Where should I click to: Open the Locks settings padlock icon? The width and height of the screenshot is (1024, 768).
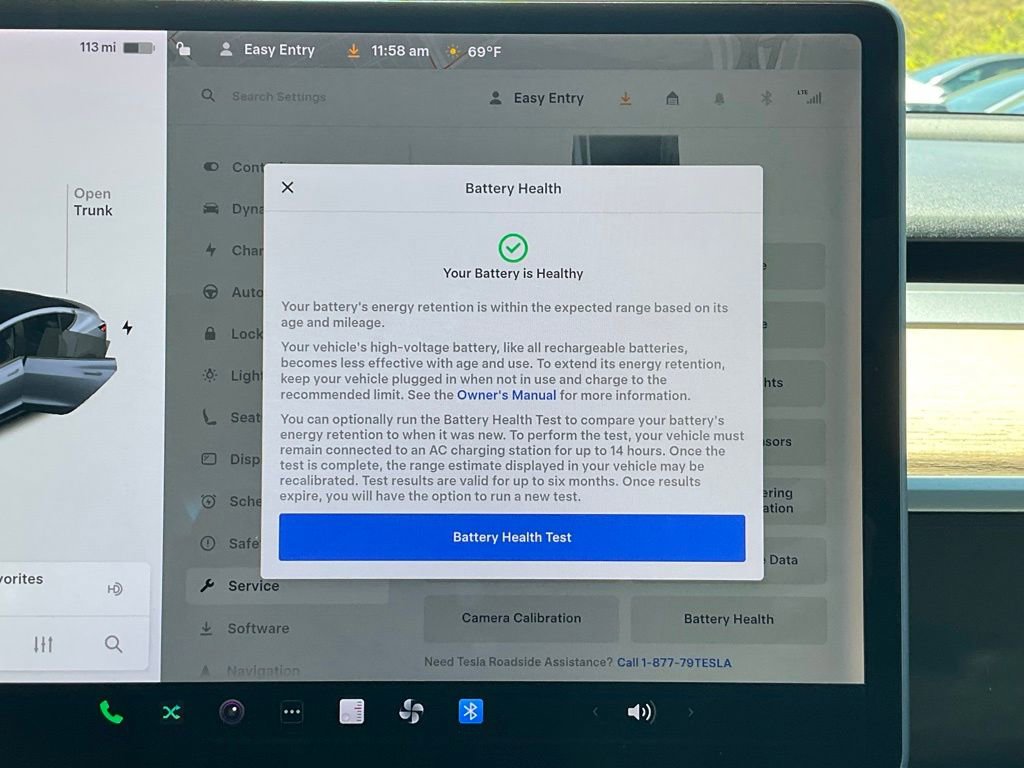pyautogui.click(x=210, y=334)
